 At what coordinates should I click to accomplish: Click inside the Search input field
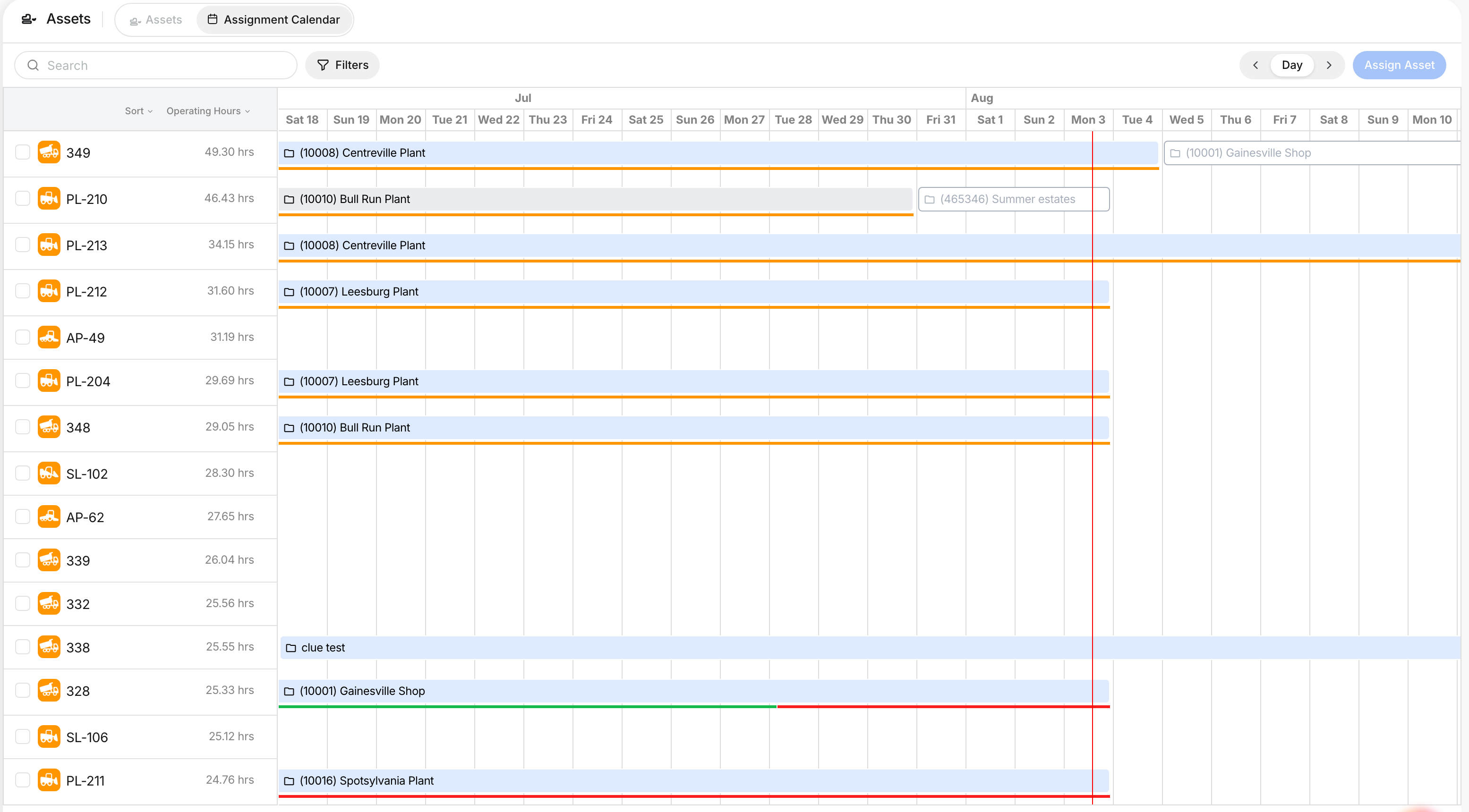(156, 66)
